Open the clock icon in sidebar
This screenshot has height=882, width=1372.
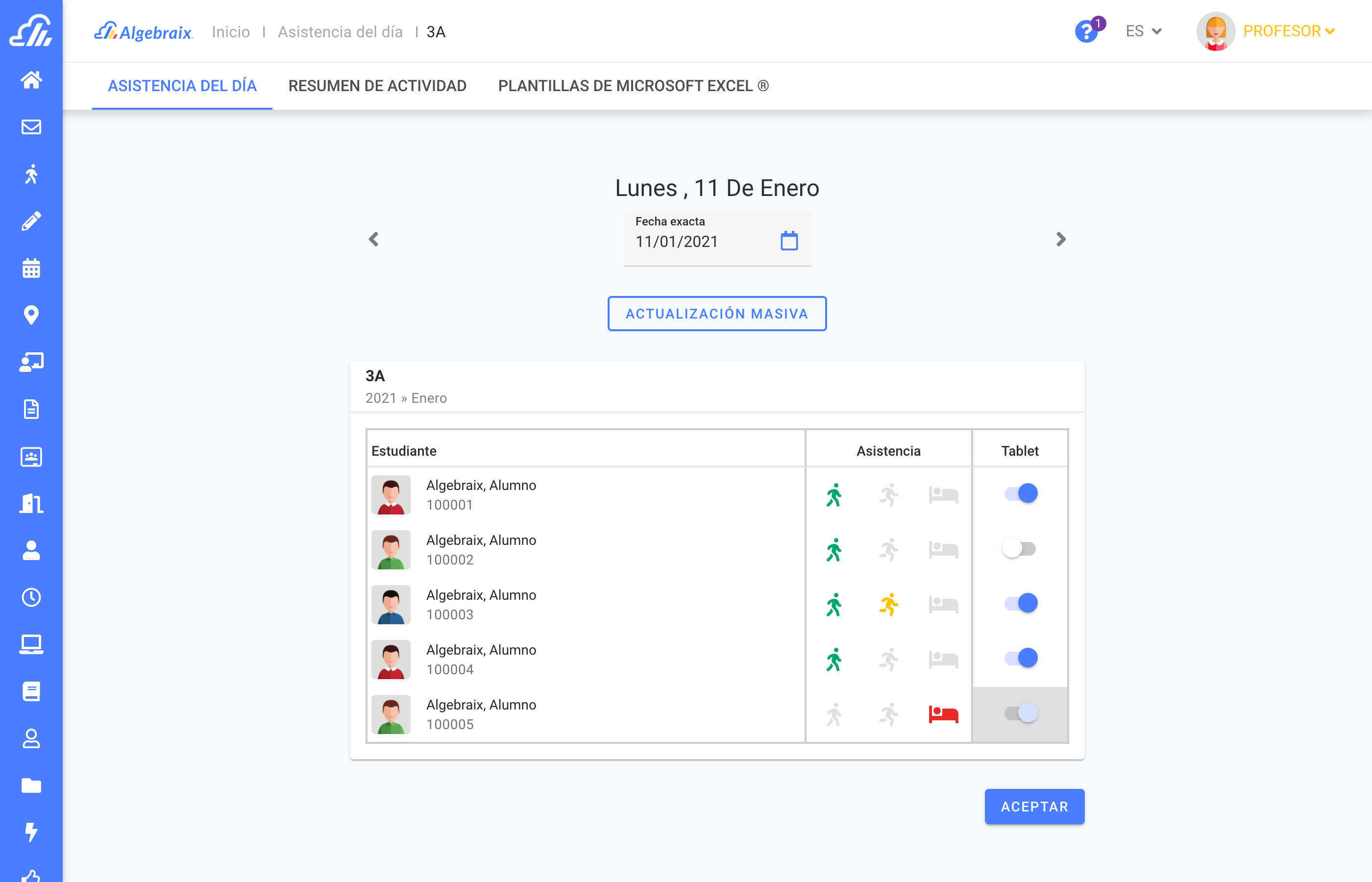tap(31, 597)
